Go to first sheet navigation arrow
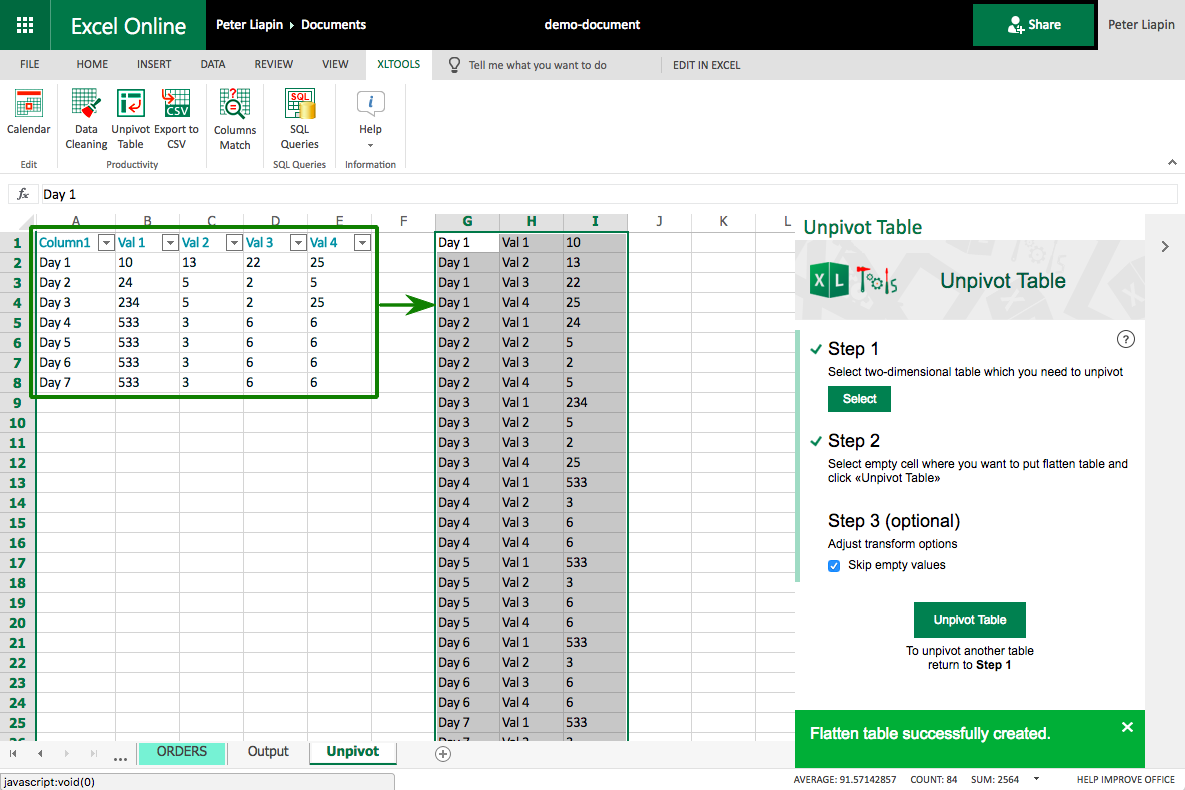 coord(13,753)
